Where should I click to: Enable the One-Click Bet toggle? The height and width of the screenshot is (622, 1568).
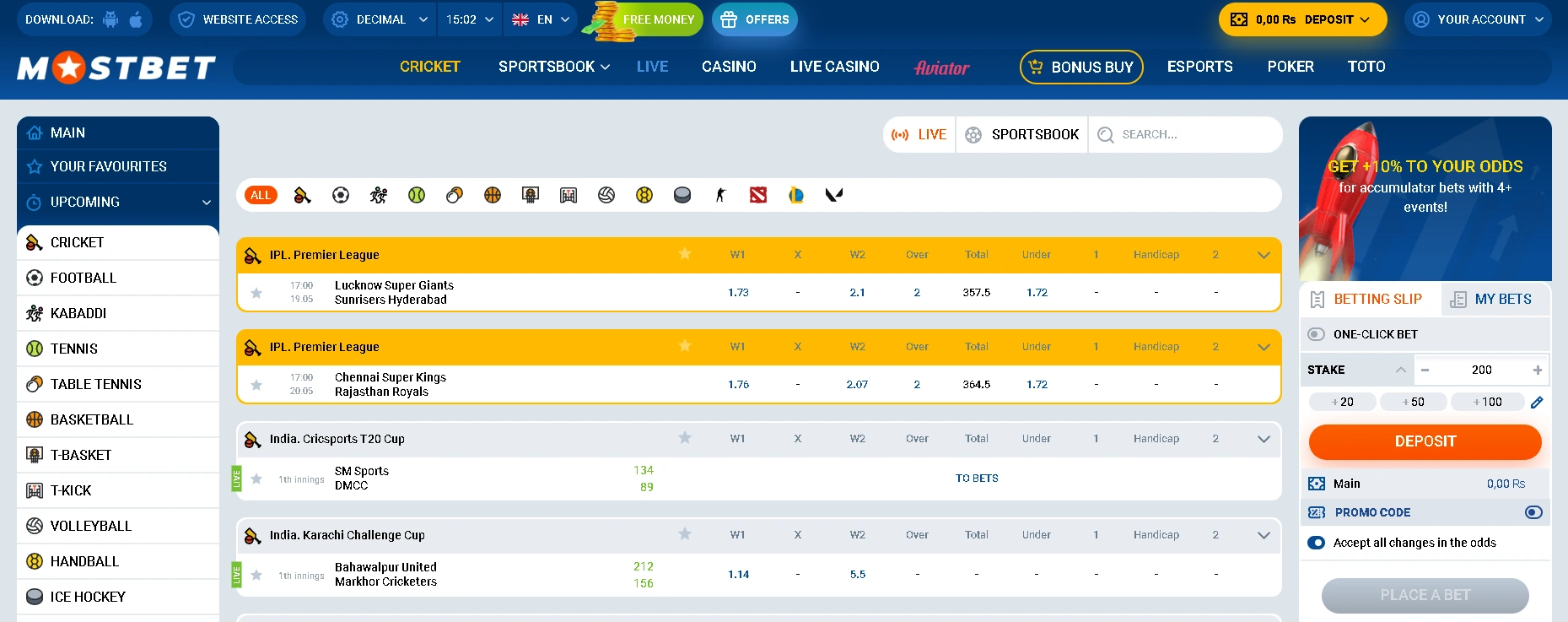pos(1316,334)
